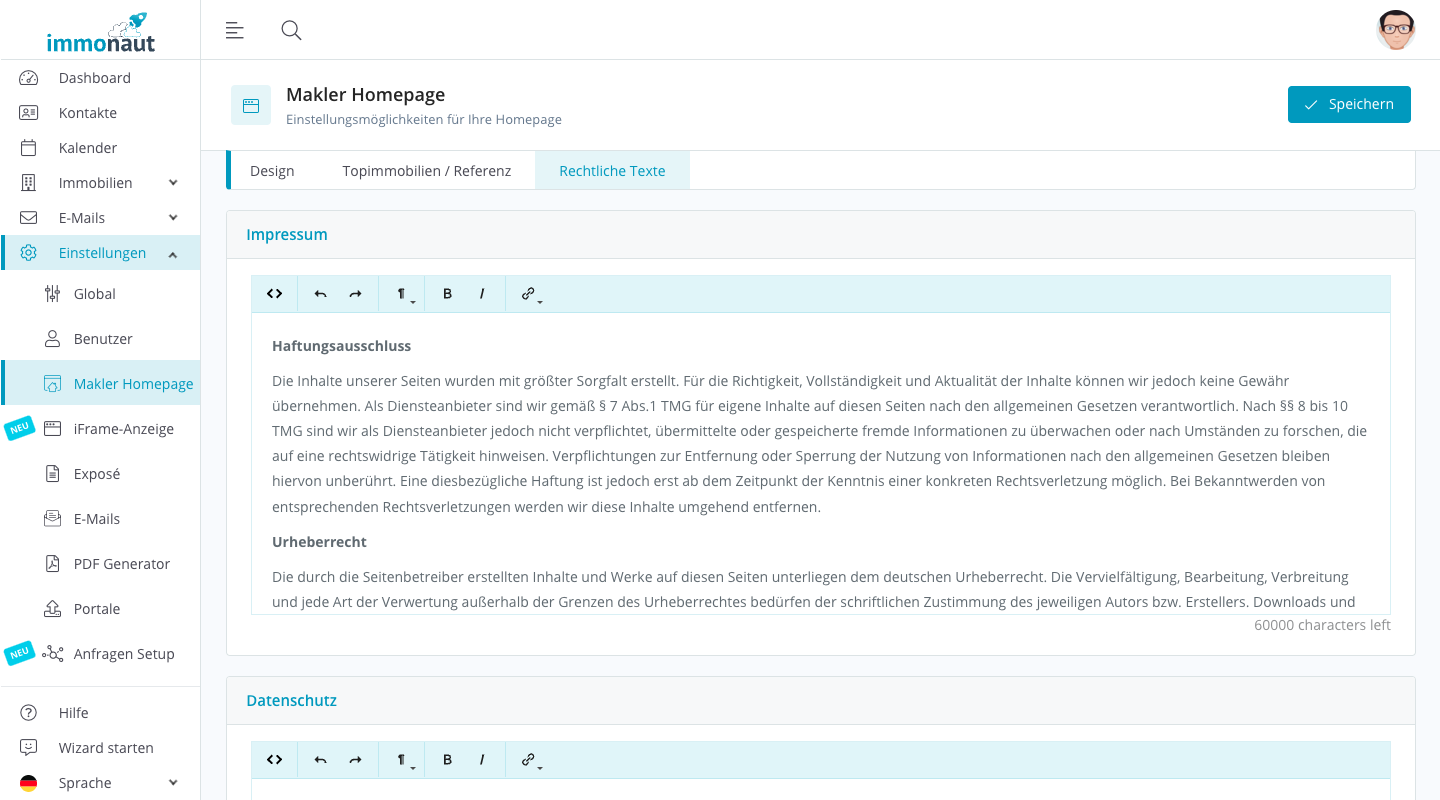Open the paragraph format dropdown in the Impressum toolbar
1440x800 pixels.
(401, 293)
